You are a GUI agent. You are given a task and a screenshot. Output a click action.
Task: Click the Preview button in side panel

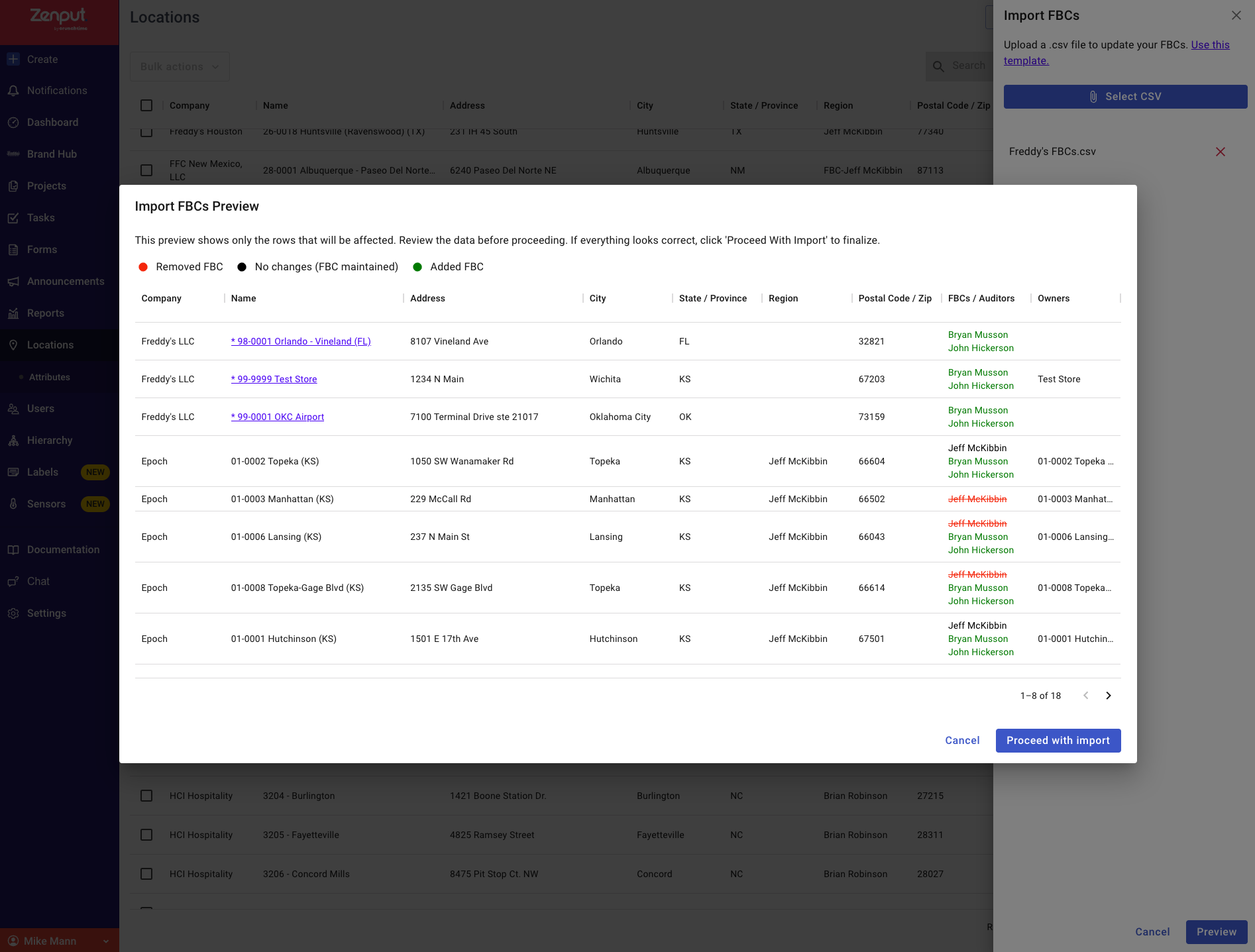click(1217, 932)
